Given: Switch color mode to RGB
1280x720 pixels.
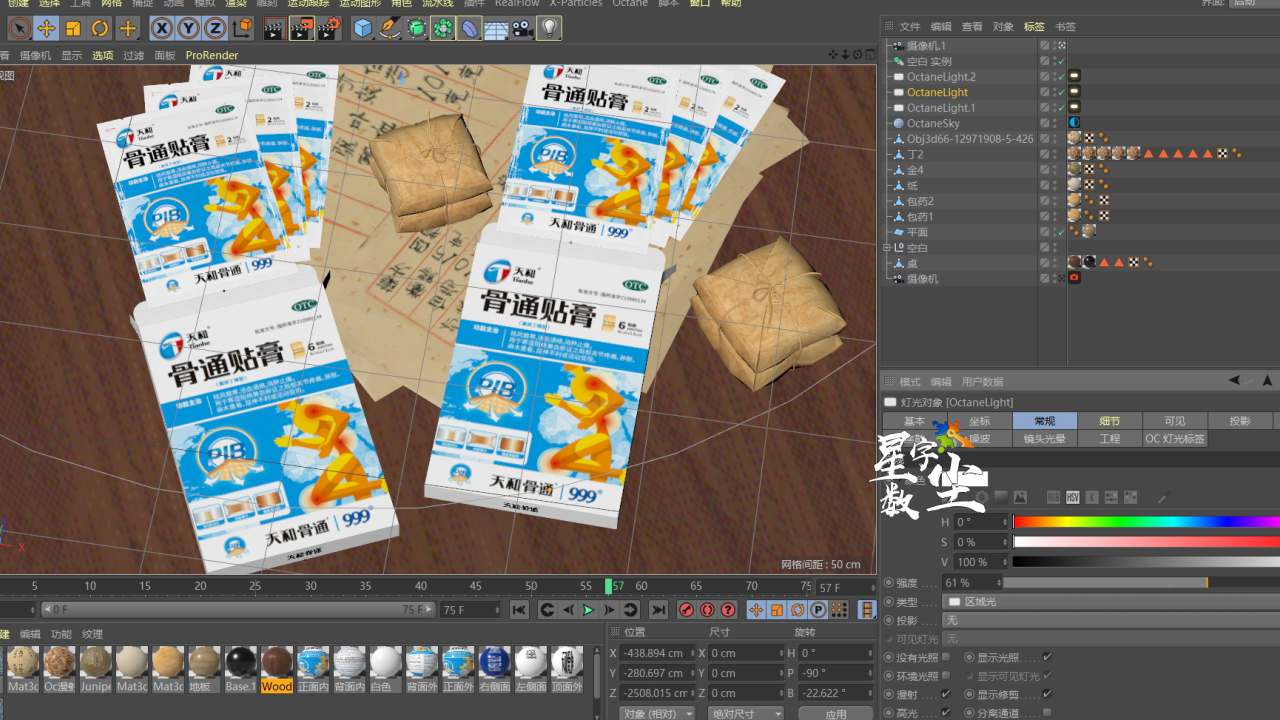Looking at the screenshot, I should click(x=1053, y=497).
